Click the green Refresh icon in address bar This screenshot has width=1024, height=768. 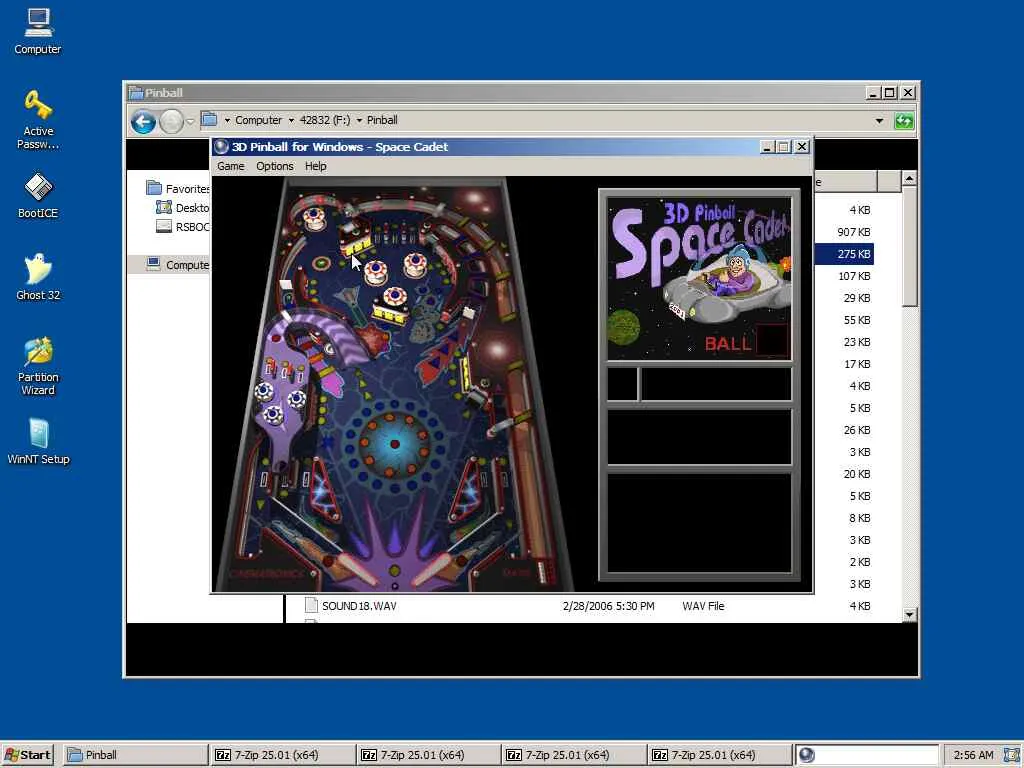pos(904,121)
